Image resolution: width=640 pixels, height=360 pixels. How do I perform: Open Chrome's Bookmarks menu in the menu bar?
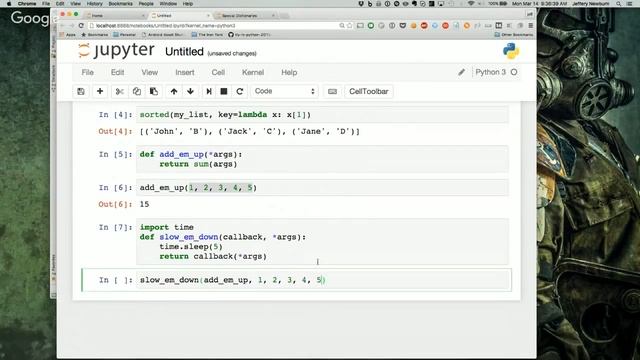point(120,4)
